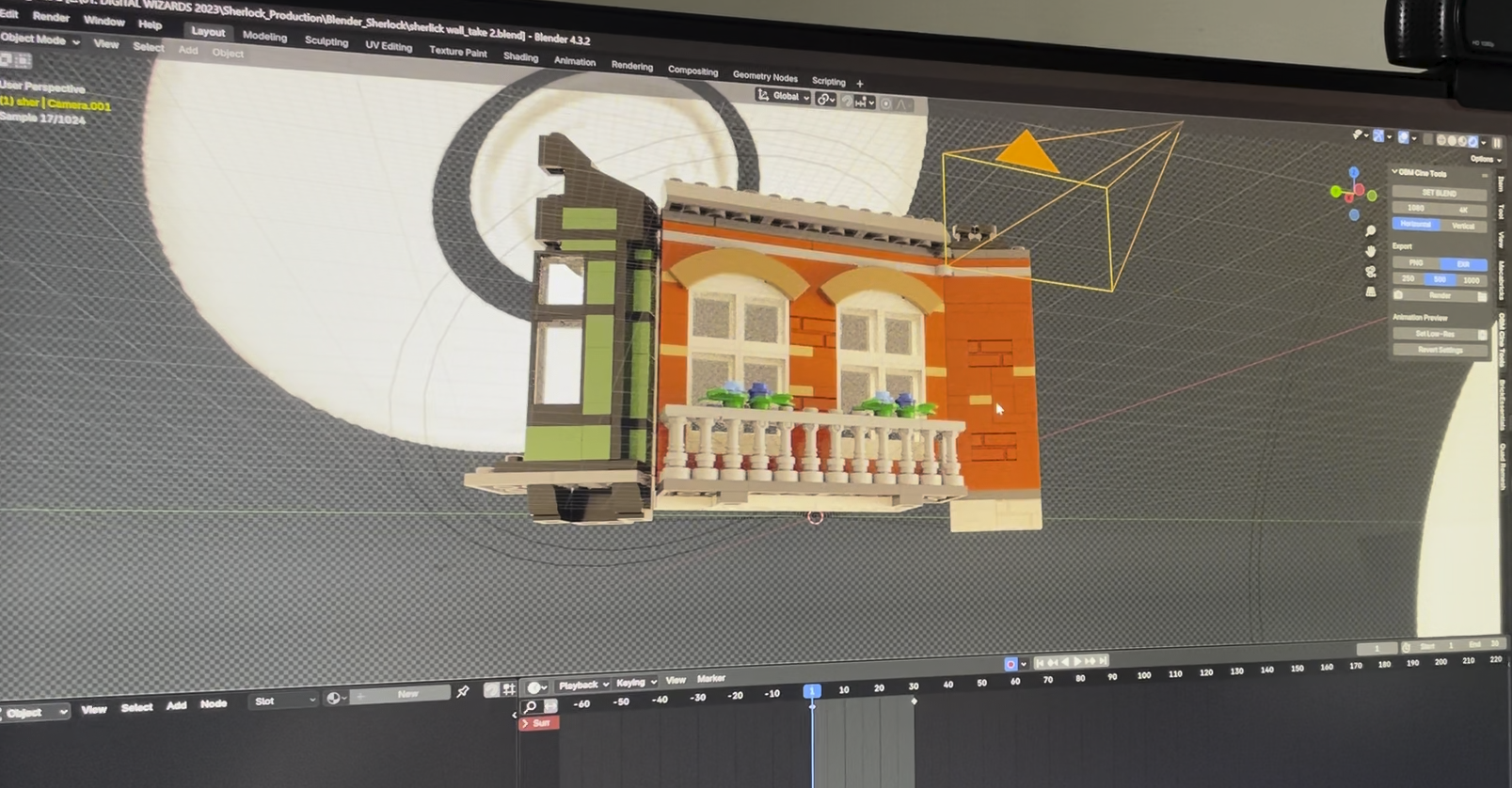Click the green Y axis gizmo circle

tap(1336, 192)
